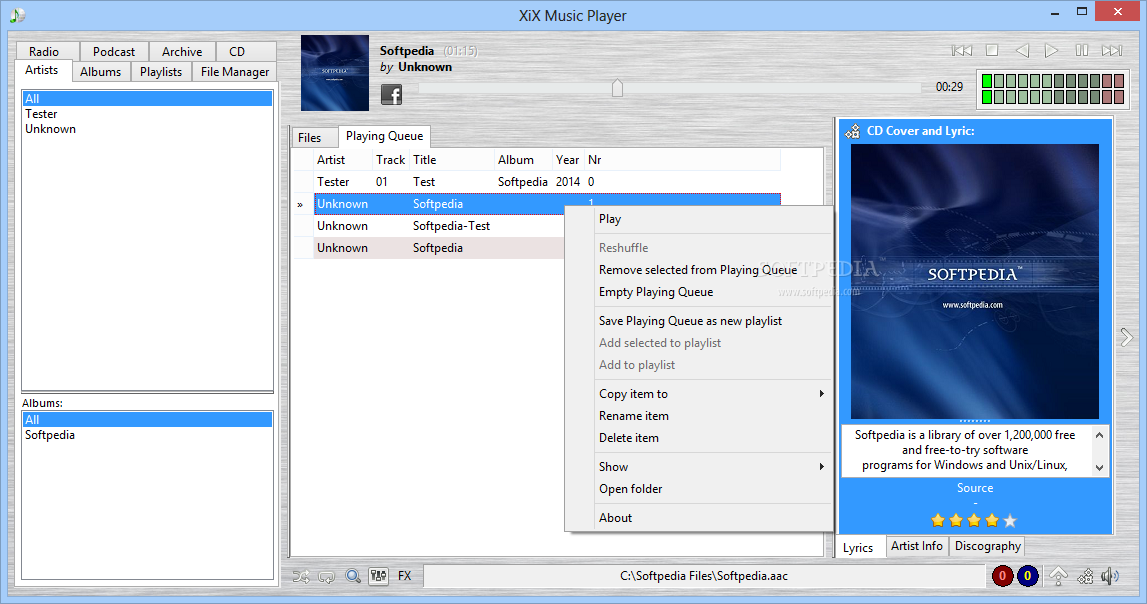Open the Artist Info tab
This screenshot has height=604, width=1147.
[917, 546]
